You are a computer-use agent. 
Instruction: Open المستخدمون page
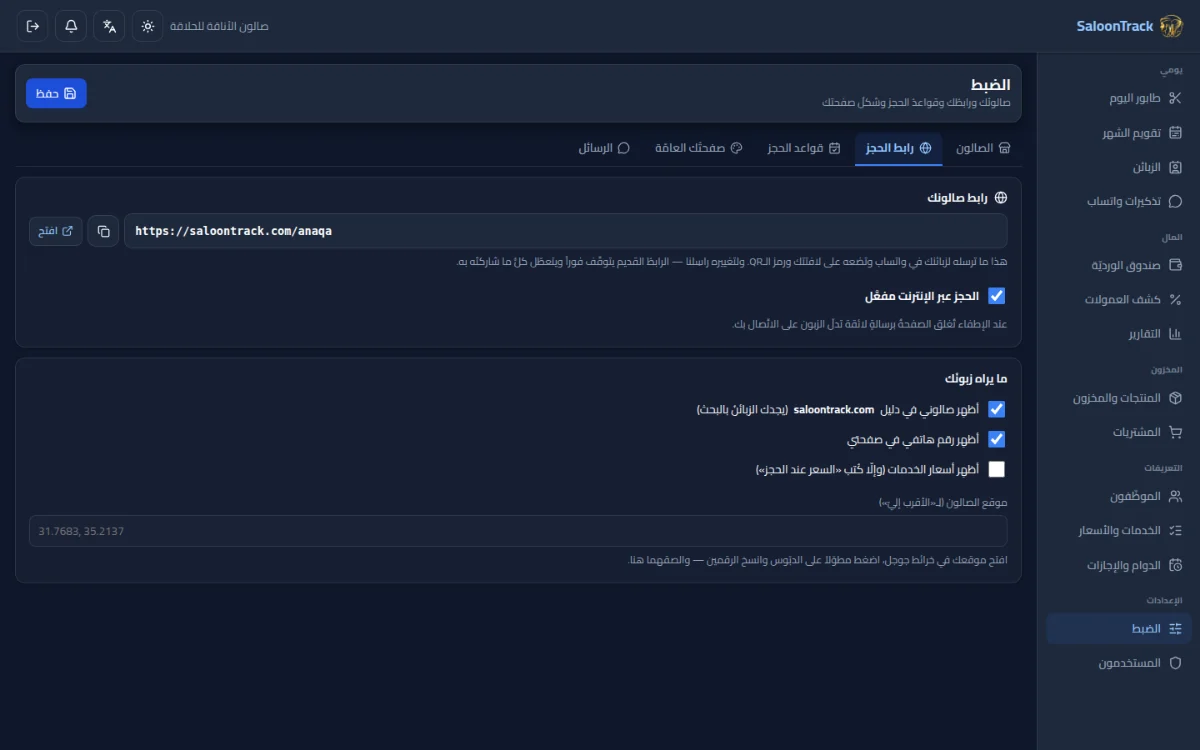[1119, 663]
